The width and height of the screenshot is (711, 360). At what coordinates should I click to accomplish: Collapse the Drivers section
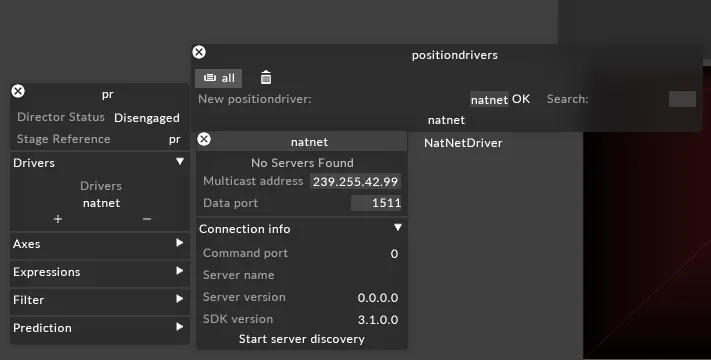[180, 161]
